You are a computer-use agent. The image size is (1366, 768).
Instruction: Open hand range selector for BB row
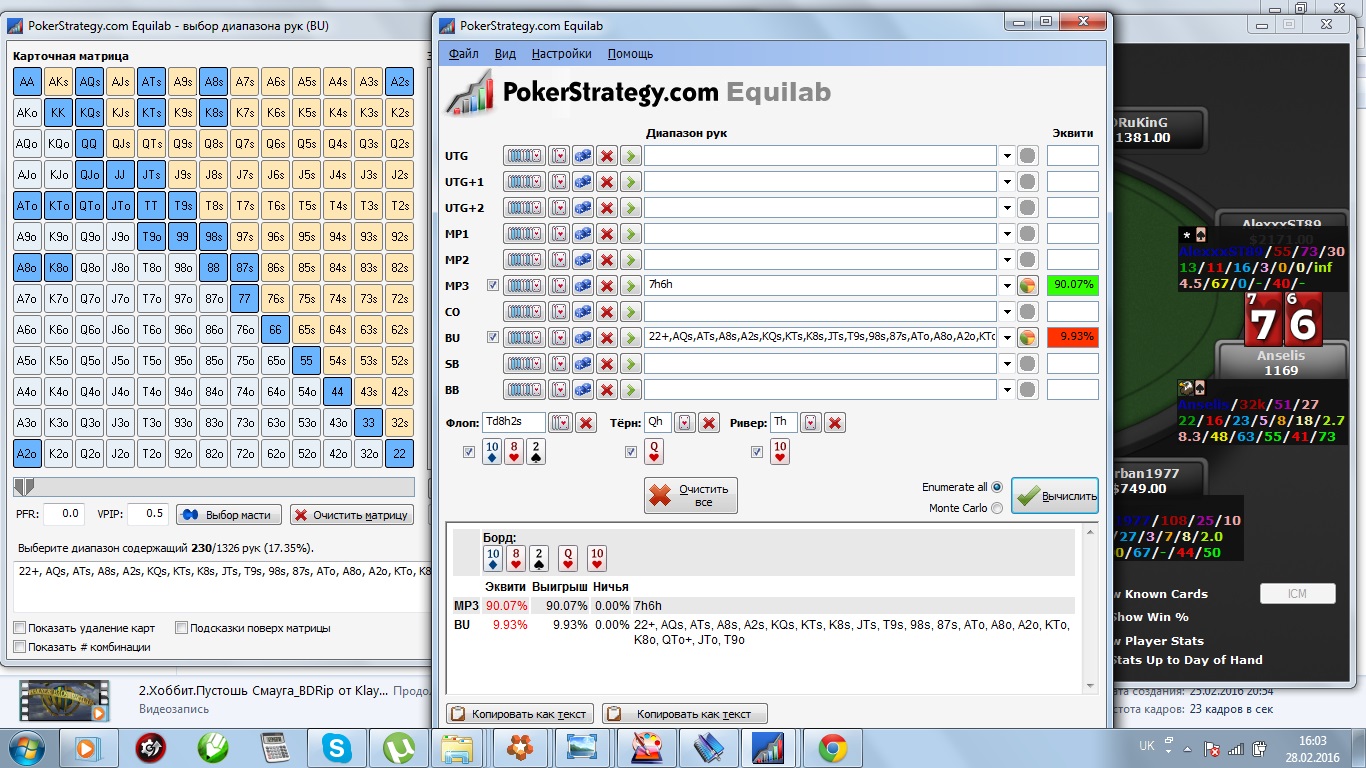pyautogui.click(x=524, y=389)
